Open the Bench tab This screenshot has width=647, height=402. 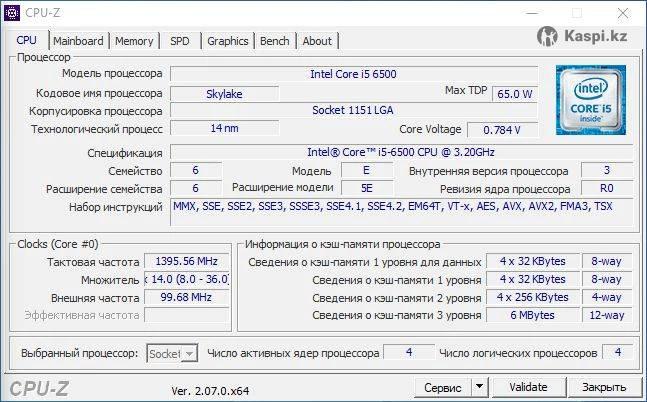point(274,41)
